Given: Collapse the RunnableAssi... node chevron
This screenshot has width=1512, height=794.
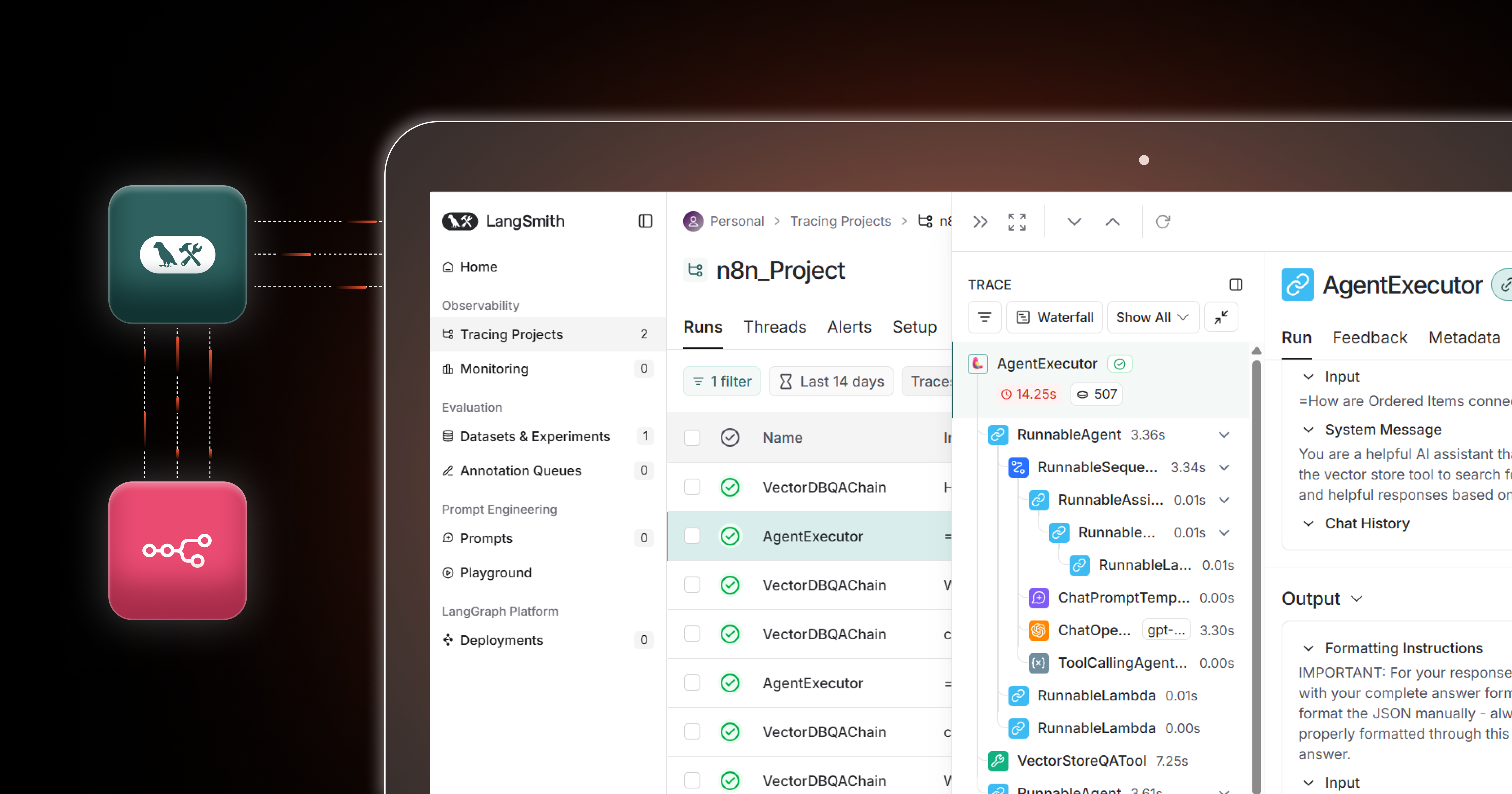Looking at the screenshot, I should 1224,500.
